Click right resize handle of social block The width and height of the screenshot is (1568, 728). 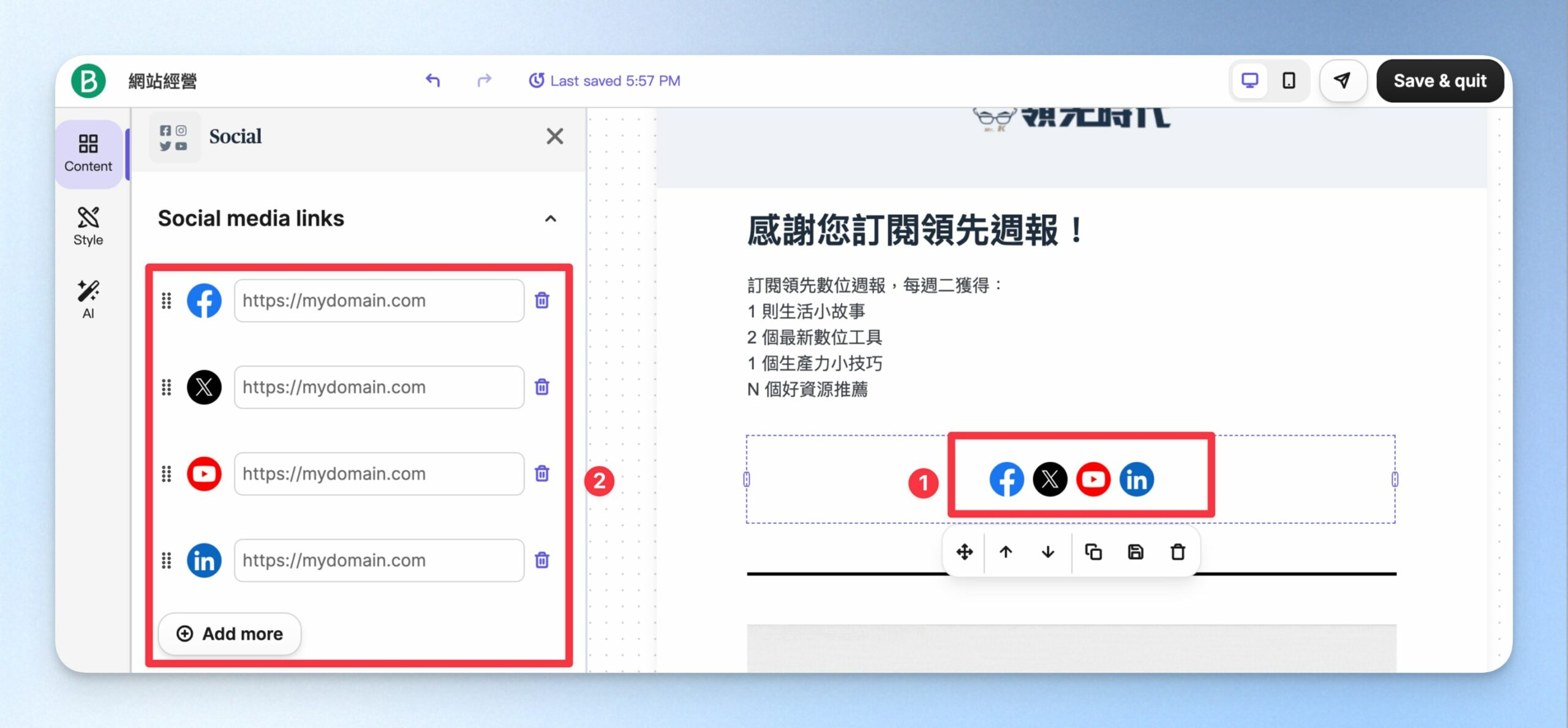click(x=1395, y=479)
